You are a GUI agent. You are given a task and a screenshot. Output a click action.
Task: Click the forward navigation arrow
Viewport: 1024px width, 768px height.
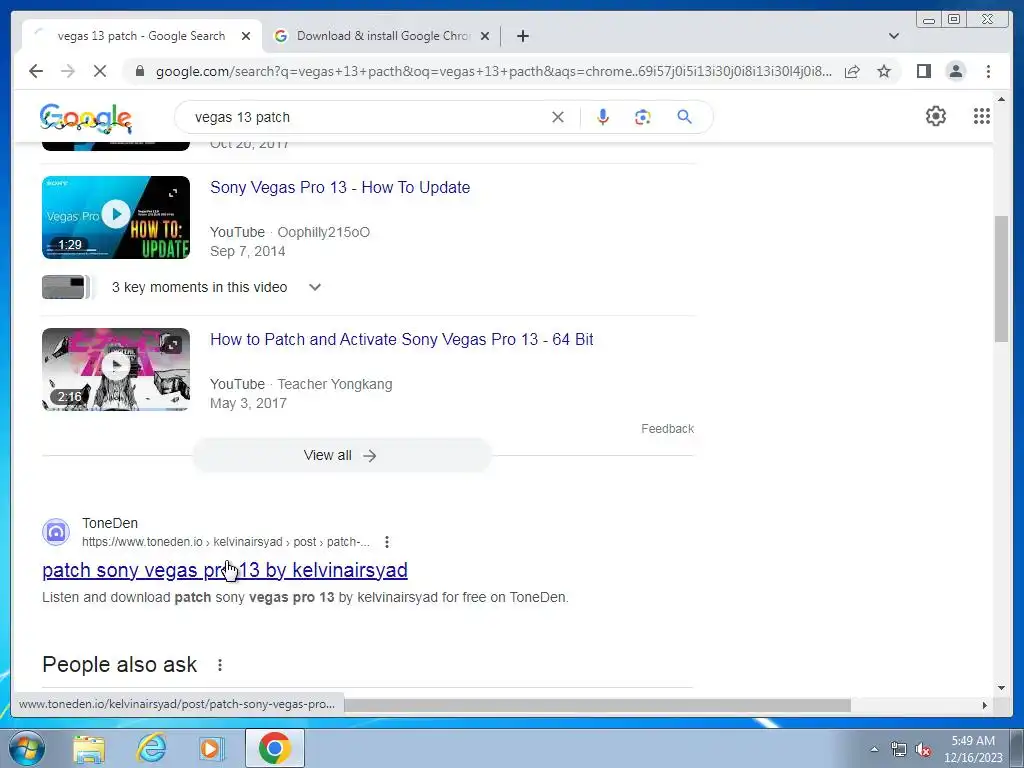pos(68,71)
